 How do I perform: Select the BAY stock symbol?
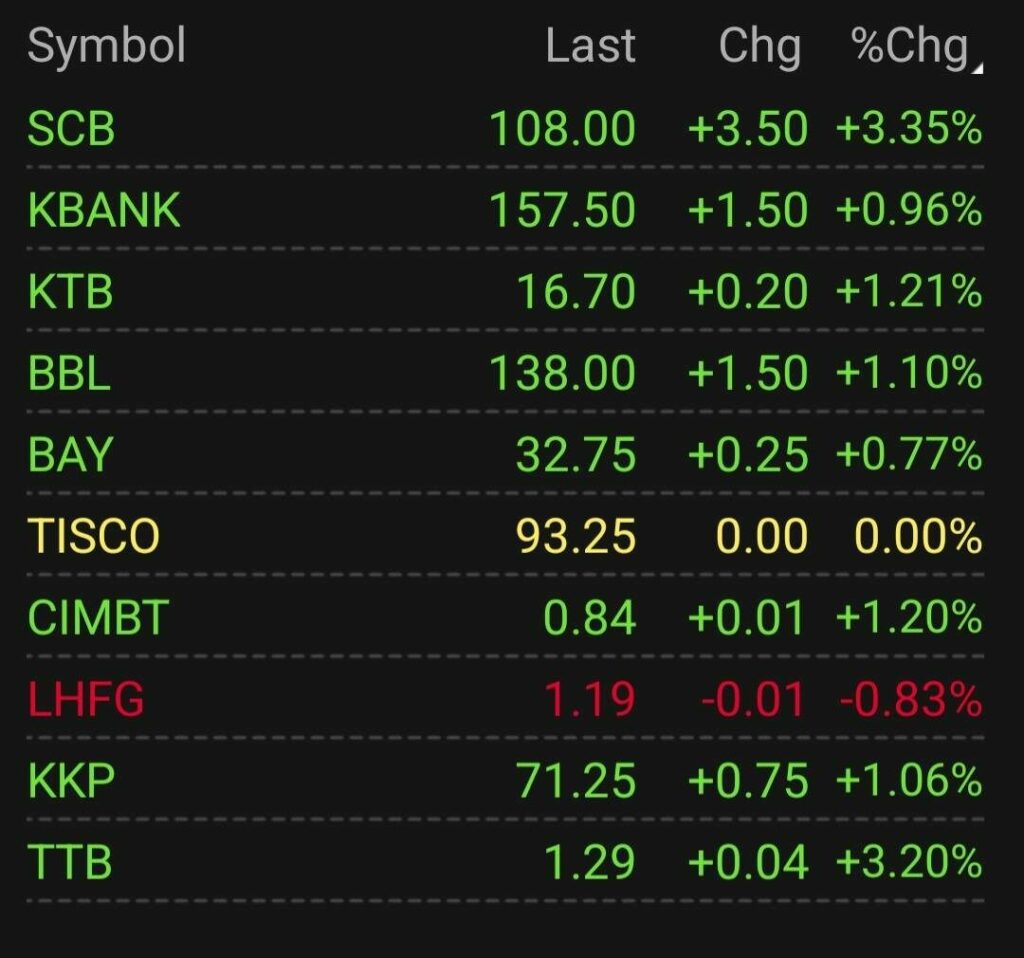pyautogui.click(x=70, y=455)
